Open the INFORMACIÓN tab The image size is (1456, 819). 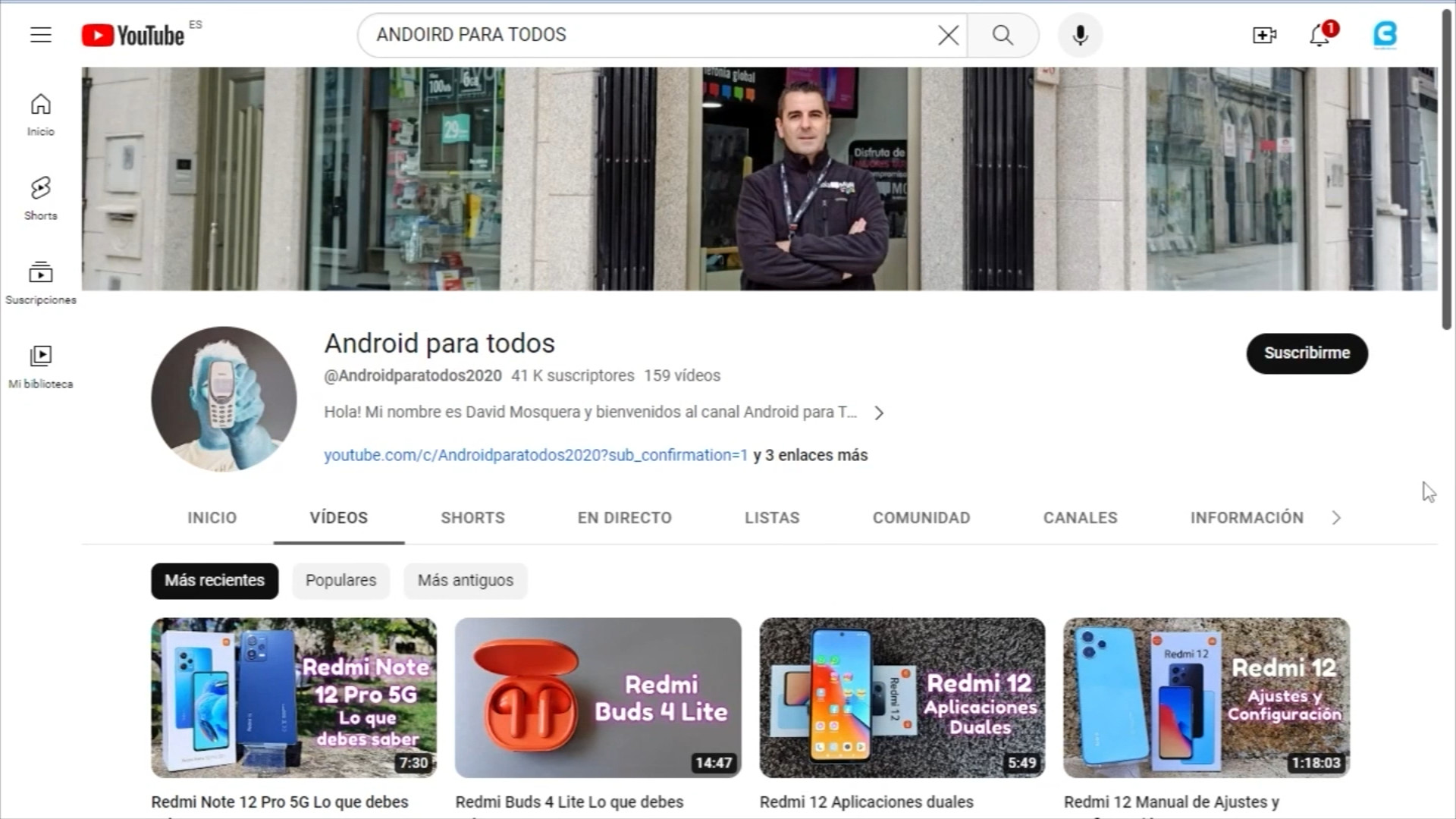(1247, 517)
